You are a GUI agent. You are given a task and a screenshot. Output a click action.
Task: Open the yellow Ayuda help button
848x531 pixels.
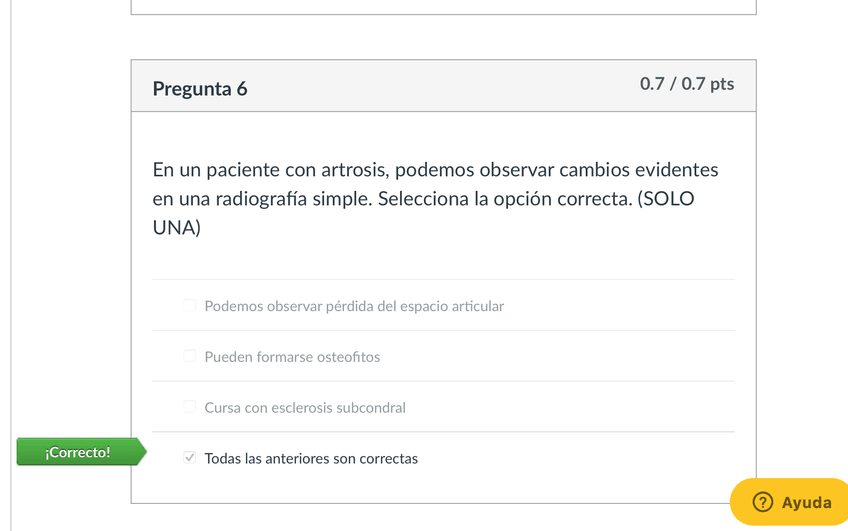tap(790, 502)
